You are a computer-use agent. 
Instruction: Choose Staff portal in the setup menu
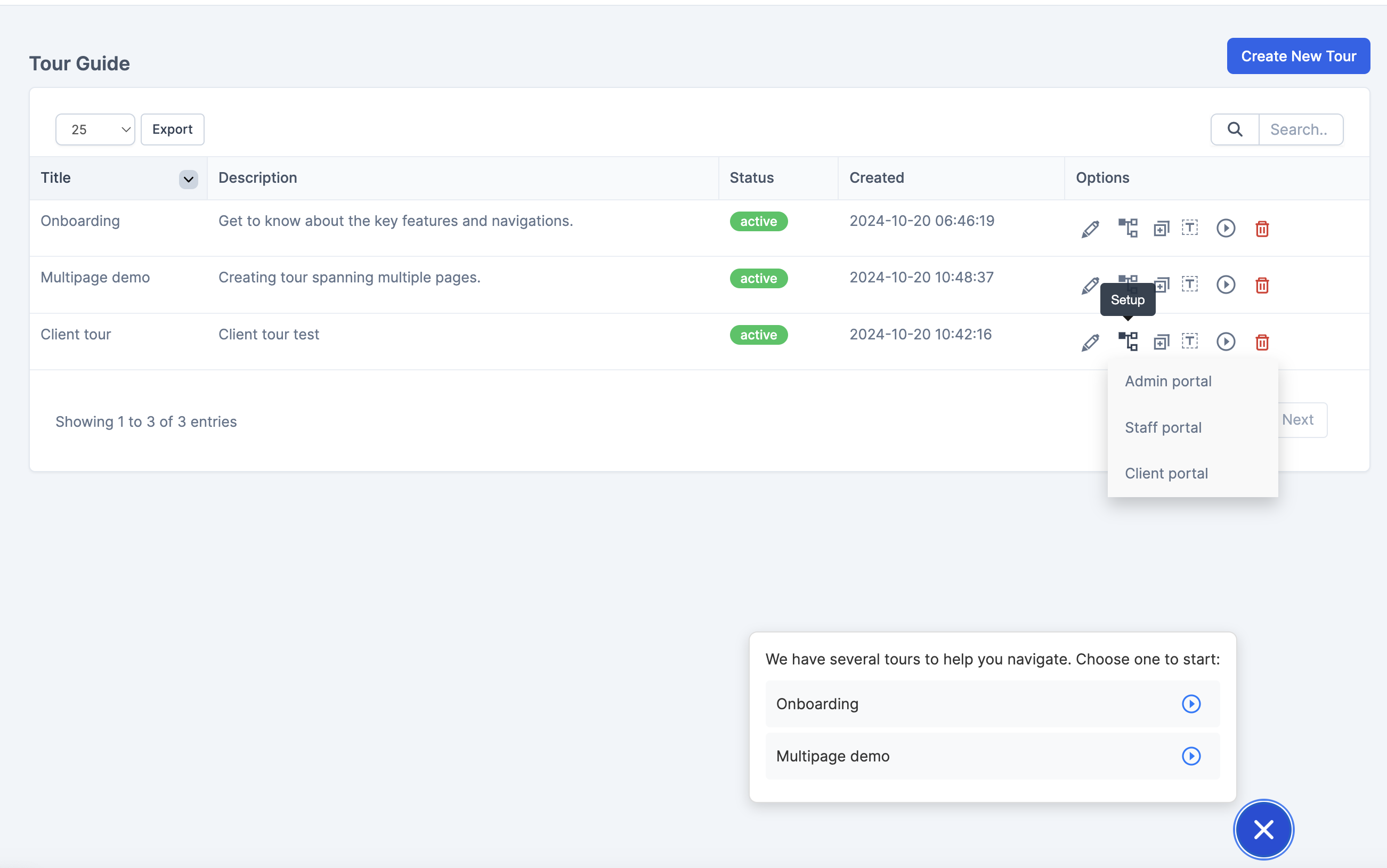[1163, 428]
